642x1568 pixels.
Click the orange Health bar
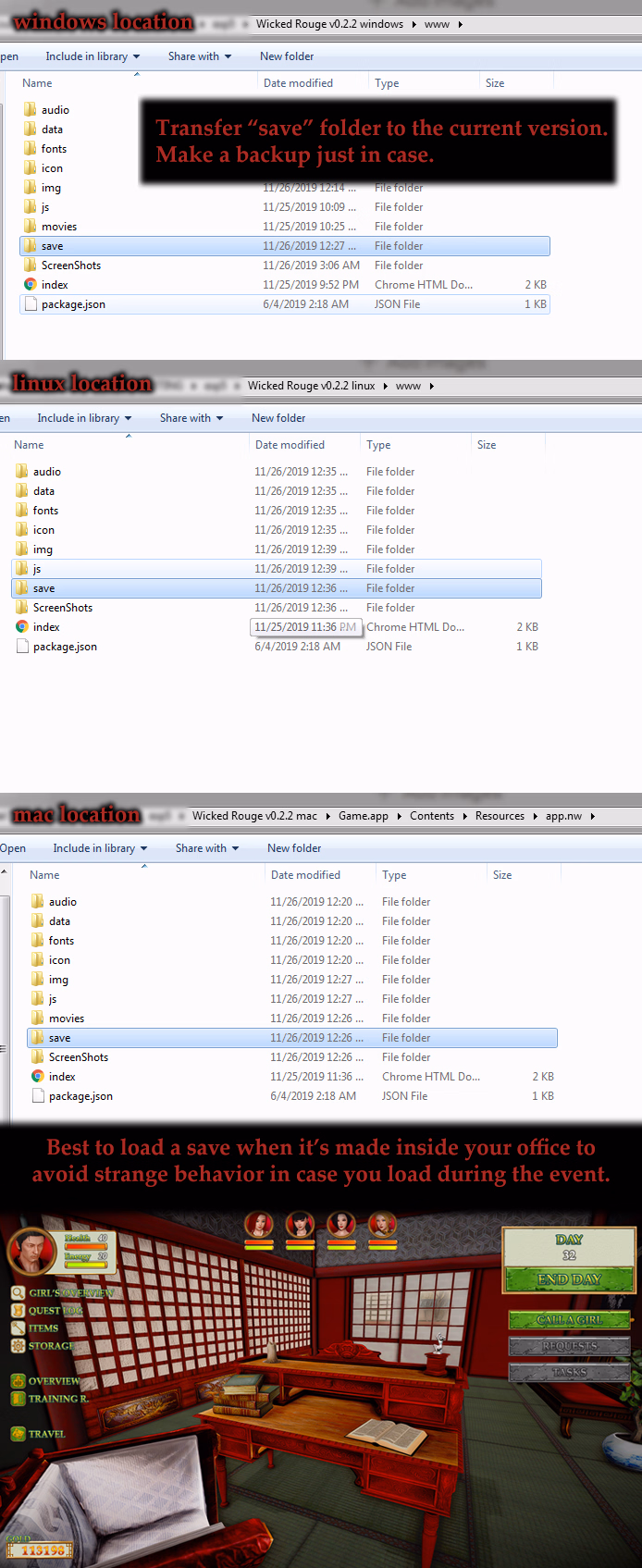tap(86, 1245)
